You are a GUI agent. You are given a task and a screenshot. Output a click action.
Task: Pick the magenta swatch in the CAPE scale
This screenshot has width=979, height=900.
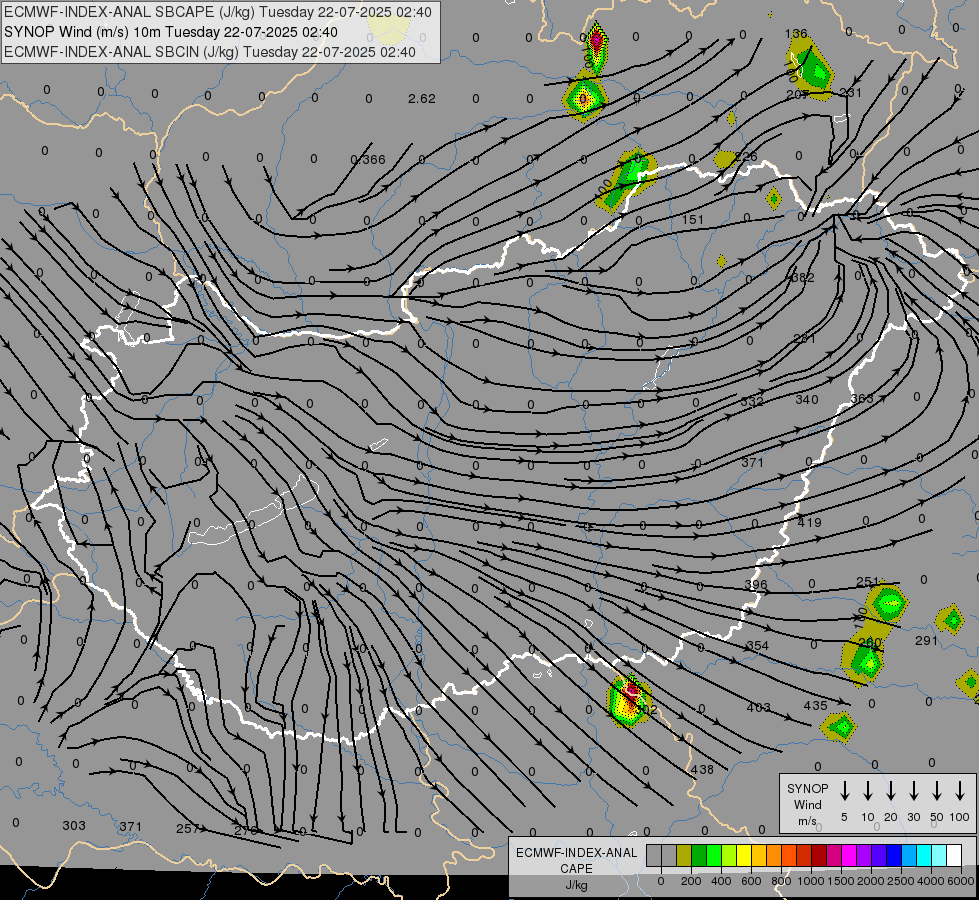pyautogui.click(x=849, y=856)
